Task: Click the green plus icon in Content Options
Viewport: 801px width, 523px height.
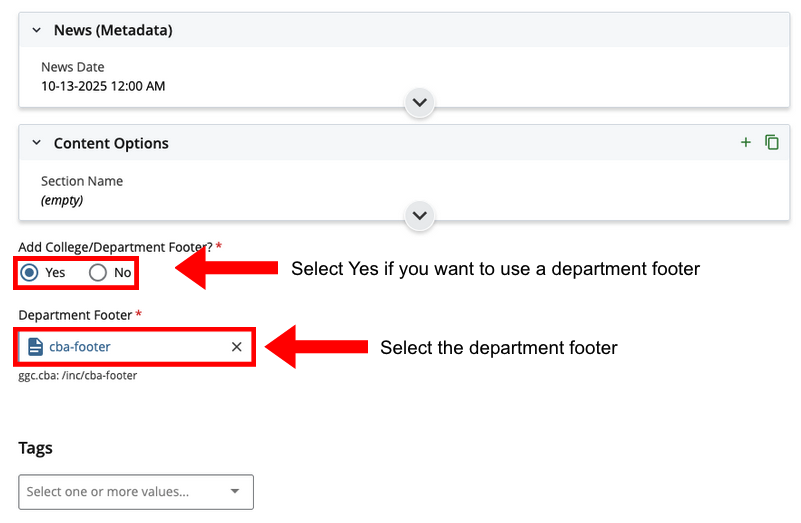Action: (745, 143)
